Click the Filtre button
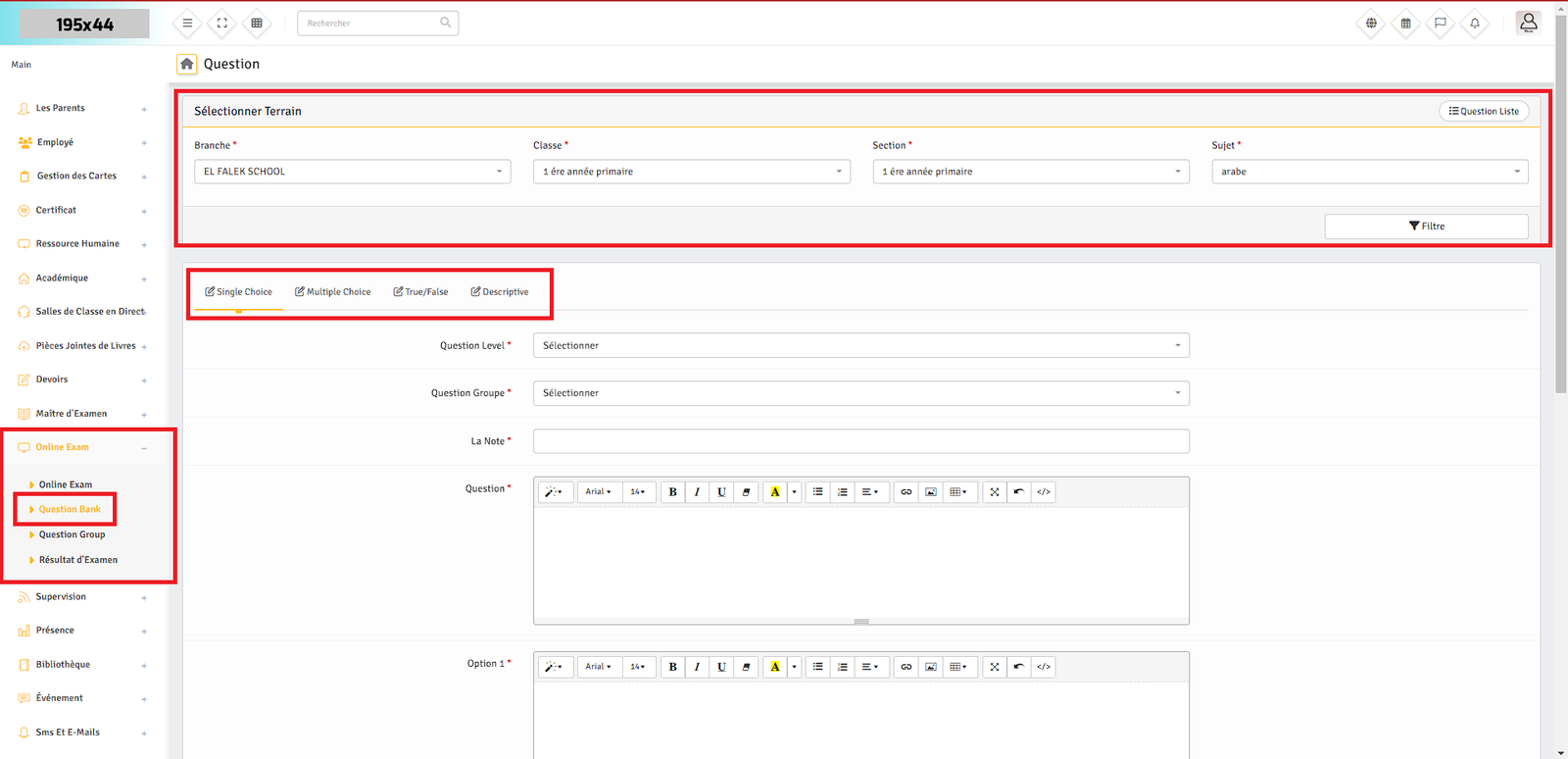 (x=1426, y=227)
